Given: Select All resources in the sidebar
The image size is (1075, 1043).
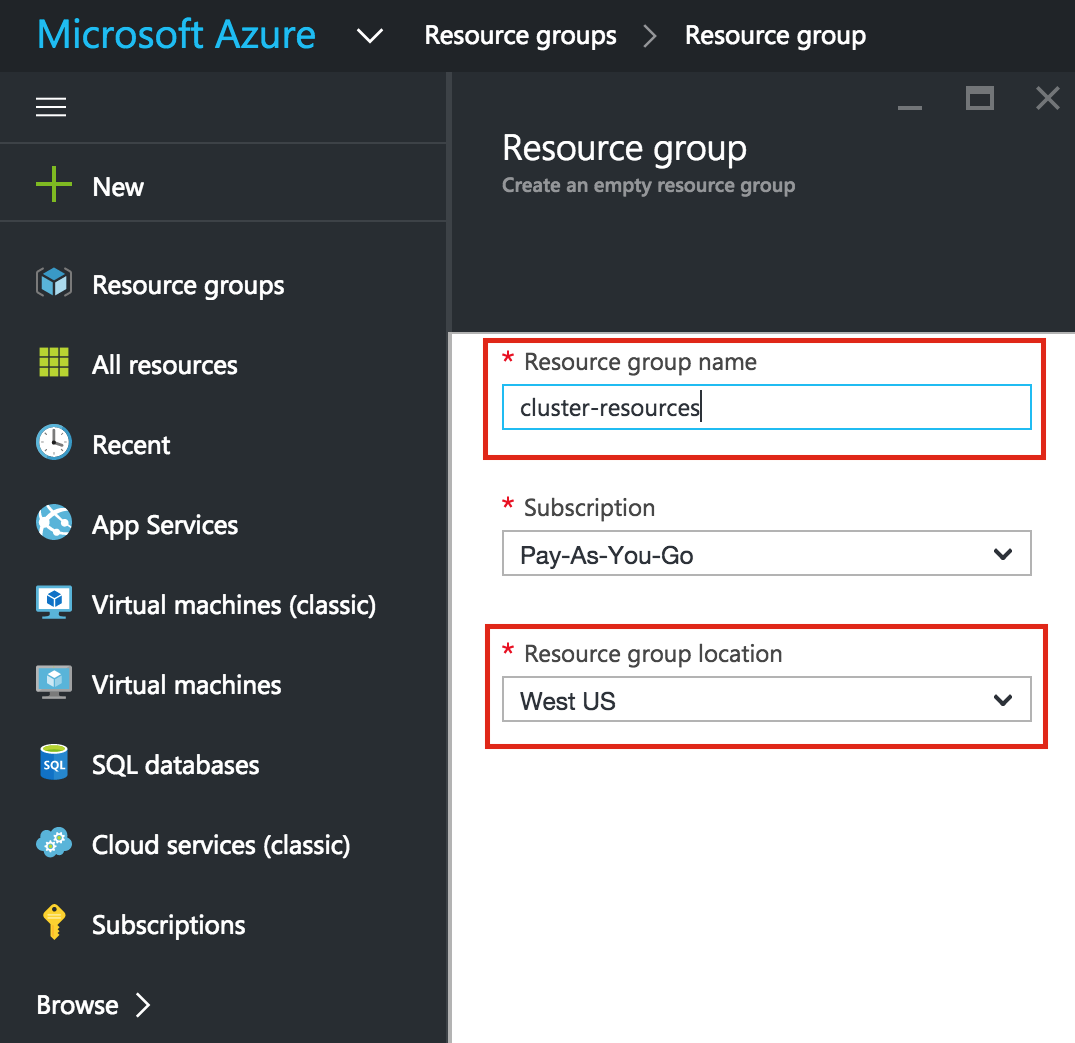Looking at the screenshot, I should 165,365.
